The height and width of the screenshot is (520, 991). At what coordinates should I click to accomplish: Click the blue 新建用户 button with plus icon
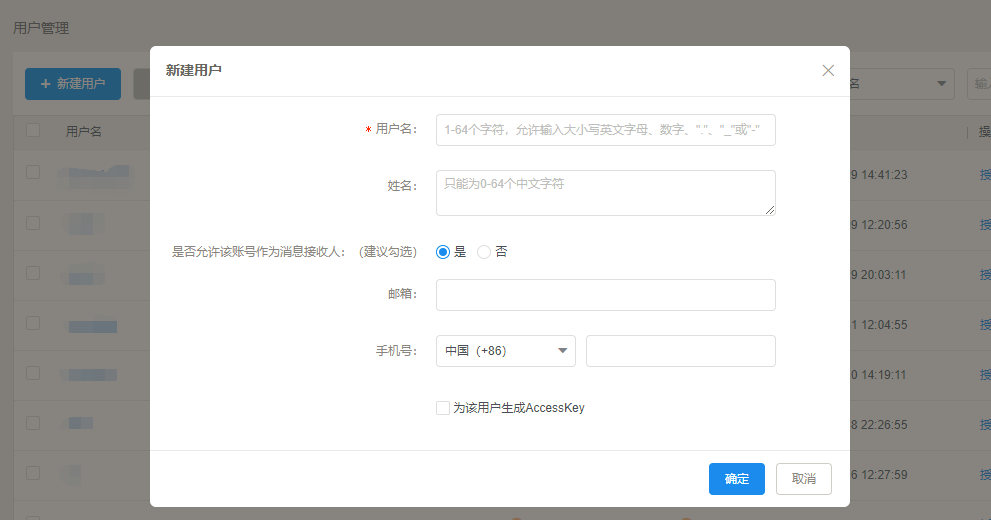point(72,84)
